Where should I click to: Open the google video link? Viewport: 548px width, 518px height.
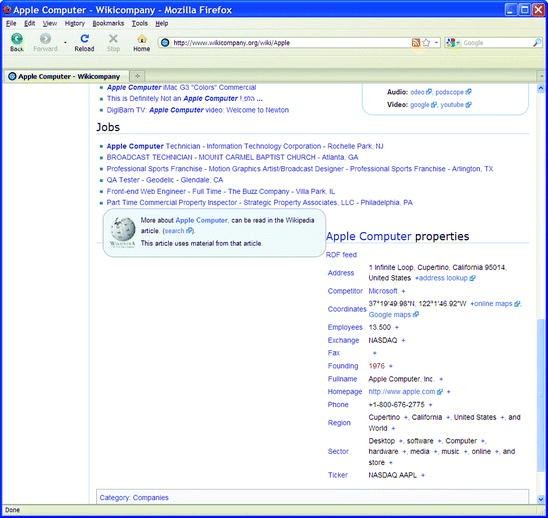(x=423, y=105)
